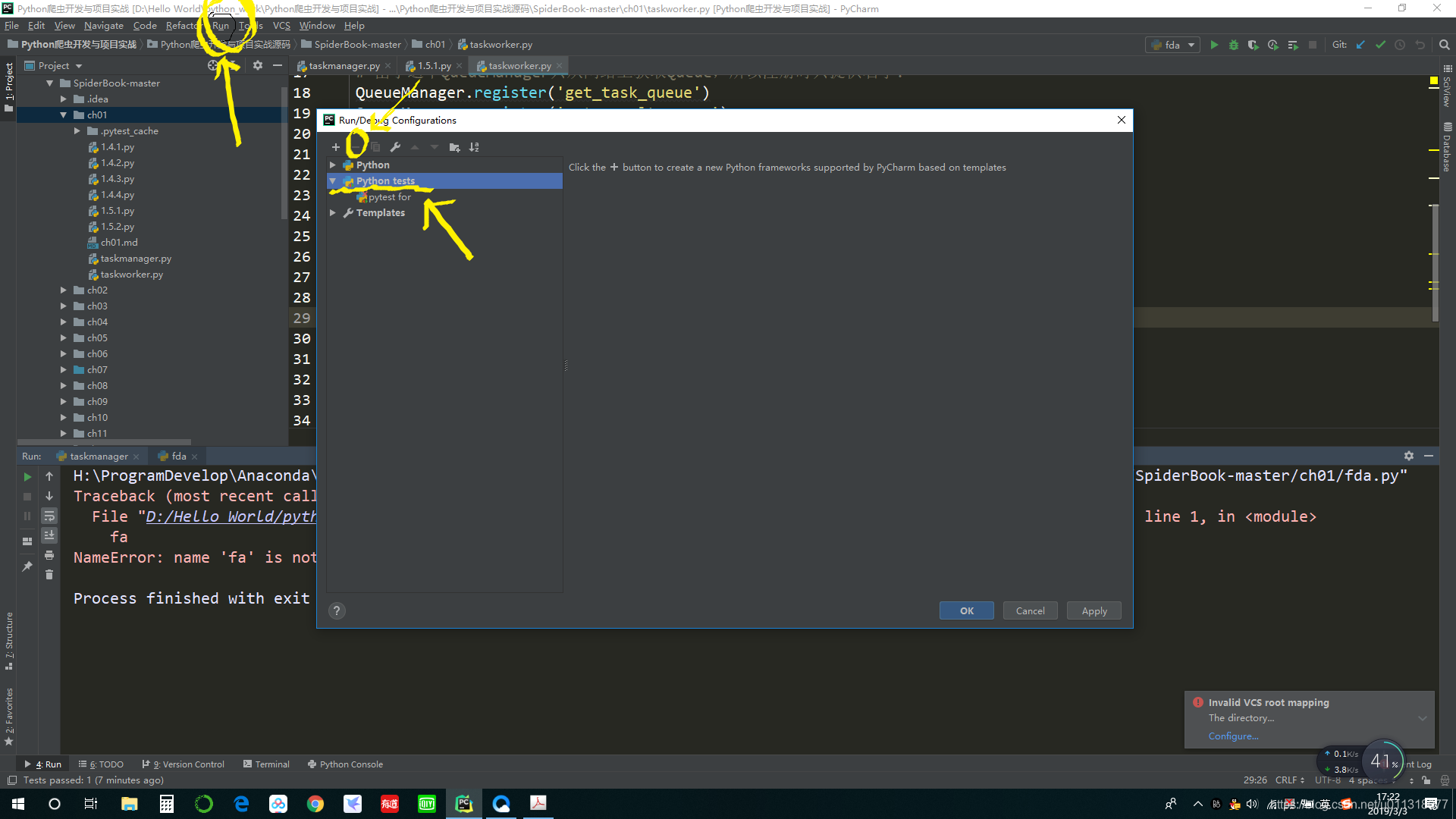
Task: Click the Store as Project File icon
Action: click(455, 147)
